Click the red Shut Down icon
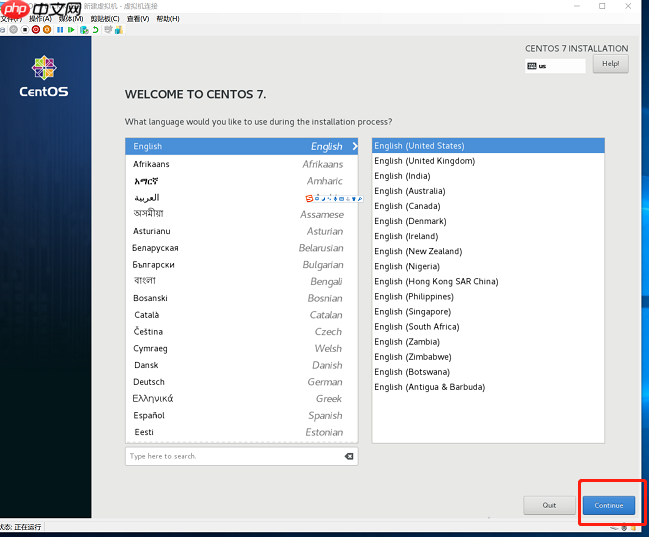Viewport: 649px width, 537px height. pyautogui.click(x=36, y=30)
